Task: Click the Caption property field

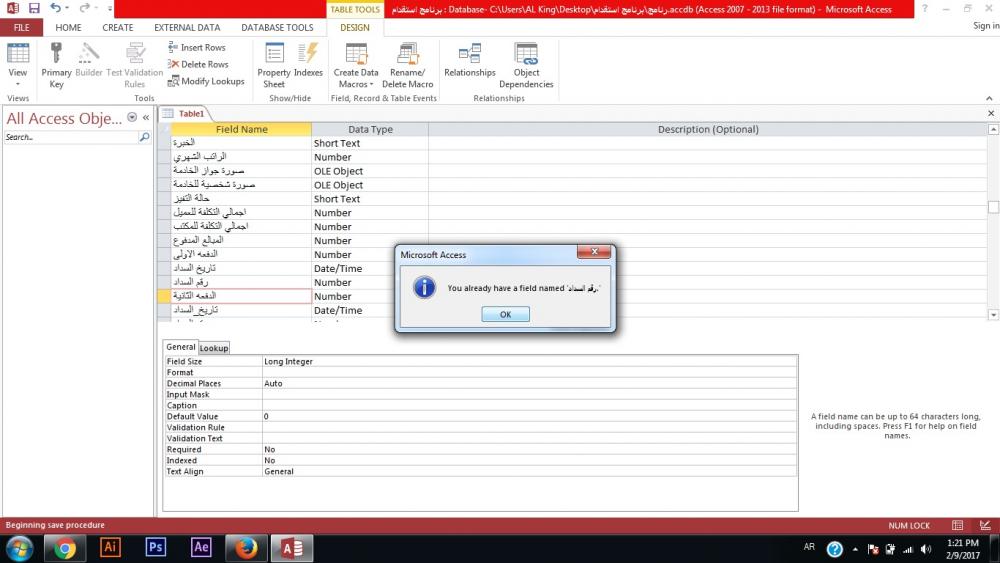Action: pyautogui.click(x=529, y=406)
